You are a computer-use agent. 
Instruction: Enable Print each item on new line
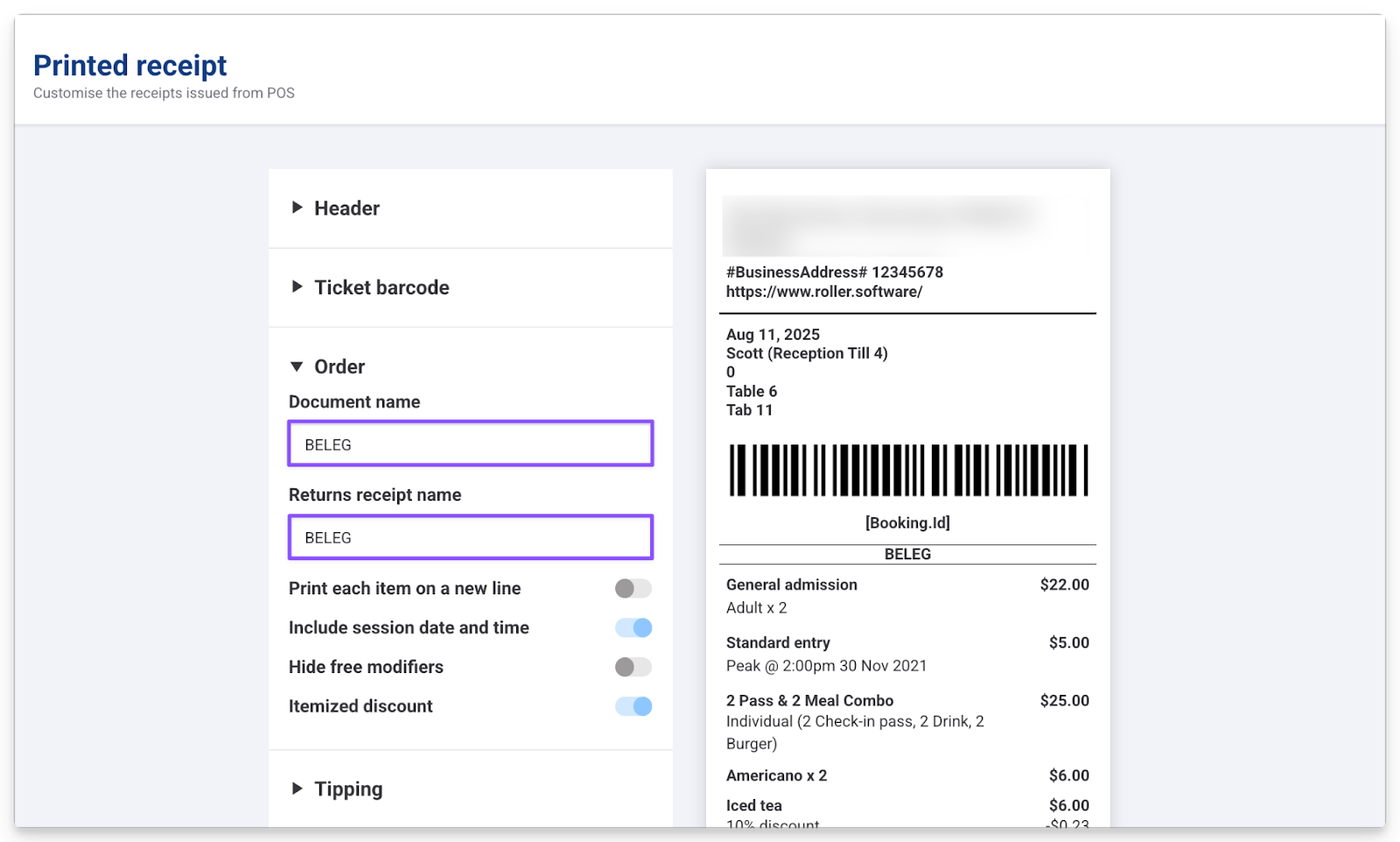633,588
